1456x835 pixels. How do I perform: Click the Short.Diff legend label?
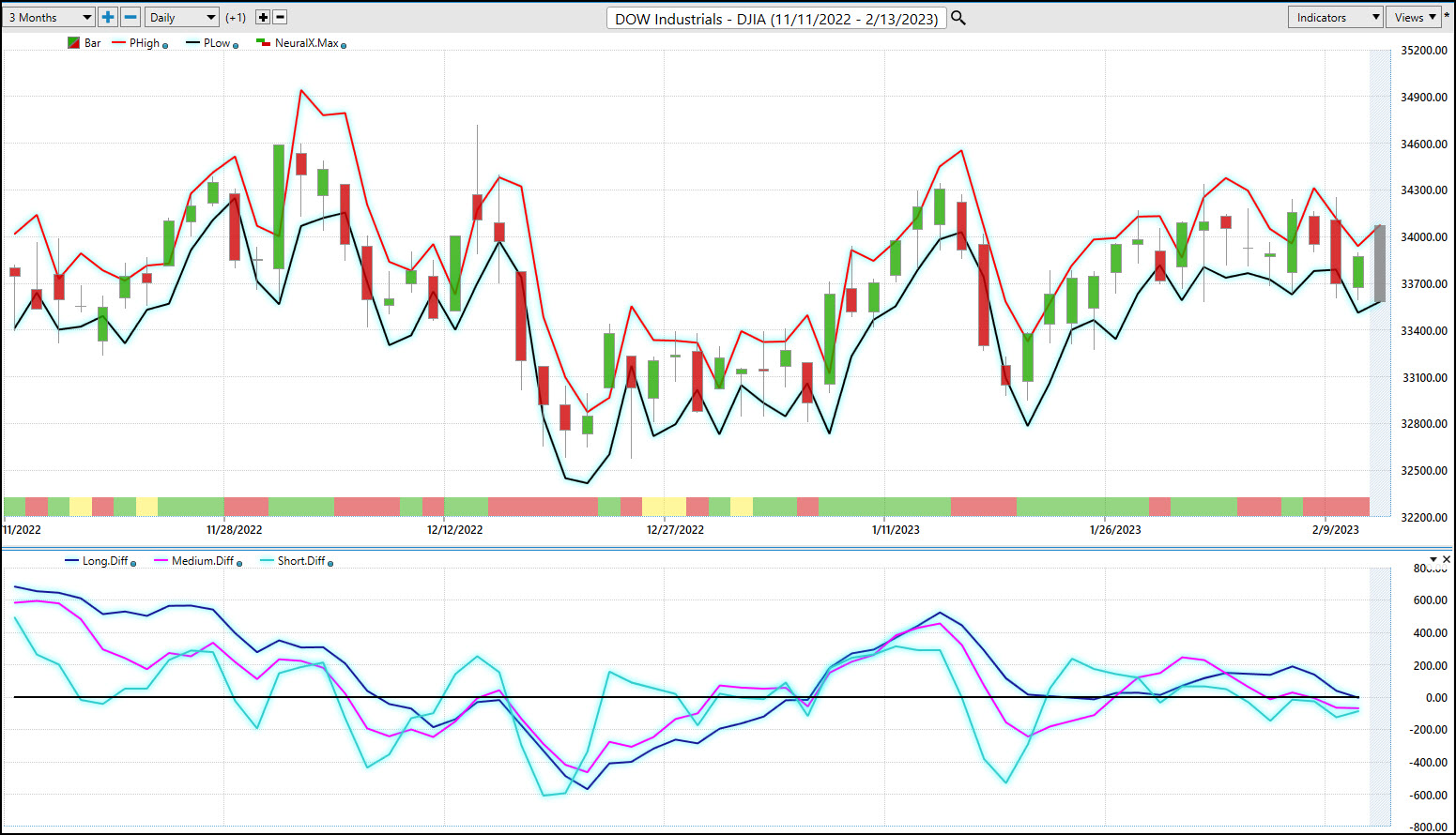[301, 561]
